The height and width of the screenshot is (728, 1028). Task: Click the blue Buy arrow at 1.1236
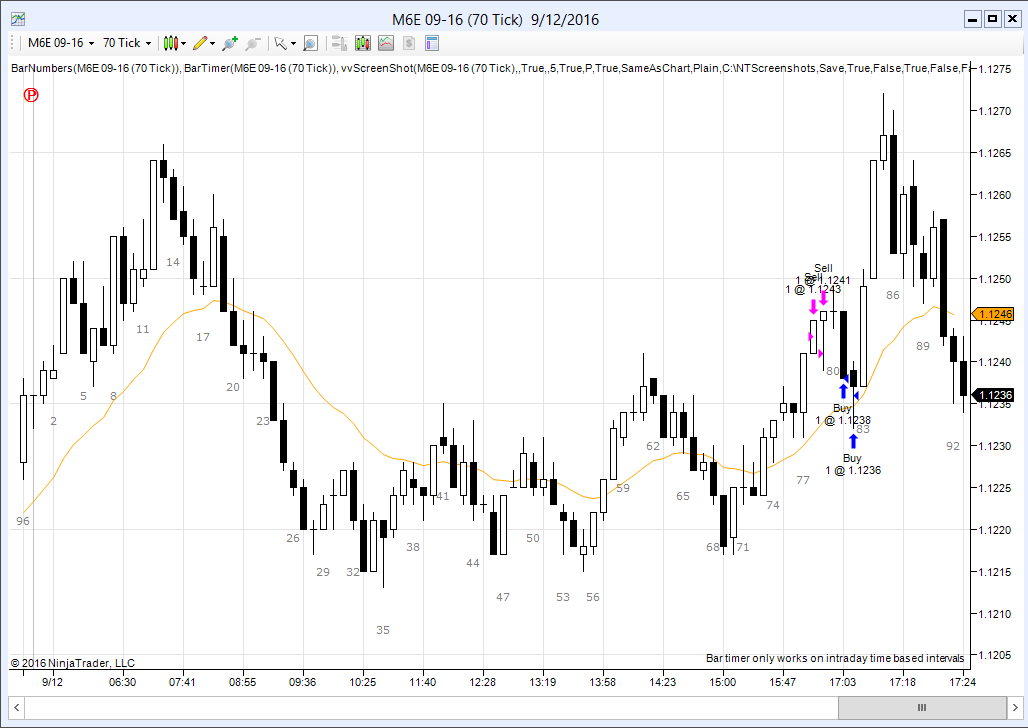click(853, 441)
